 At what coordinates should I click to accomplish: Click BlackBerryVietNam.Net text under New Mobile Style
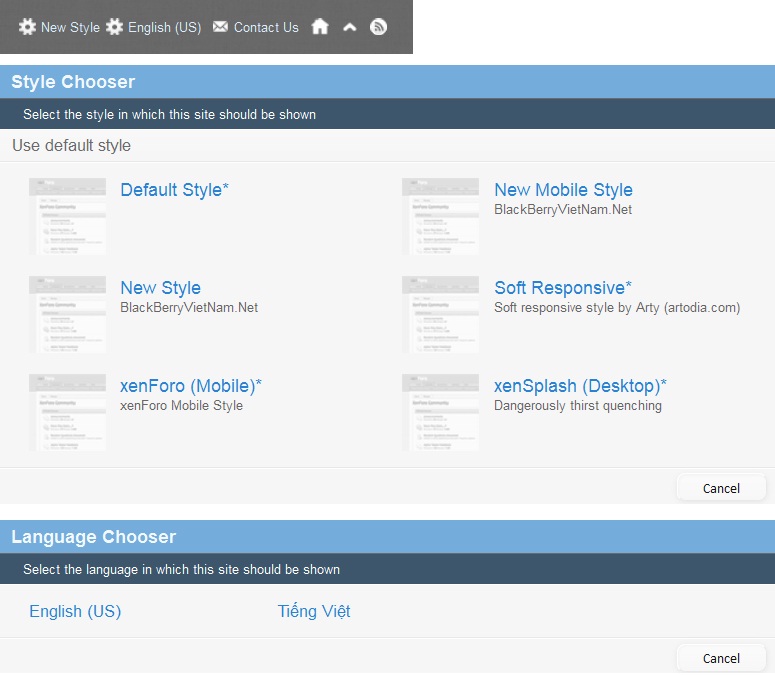[x=563, y=210]
